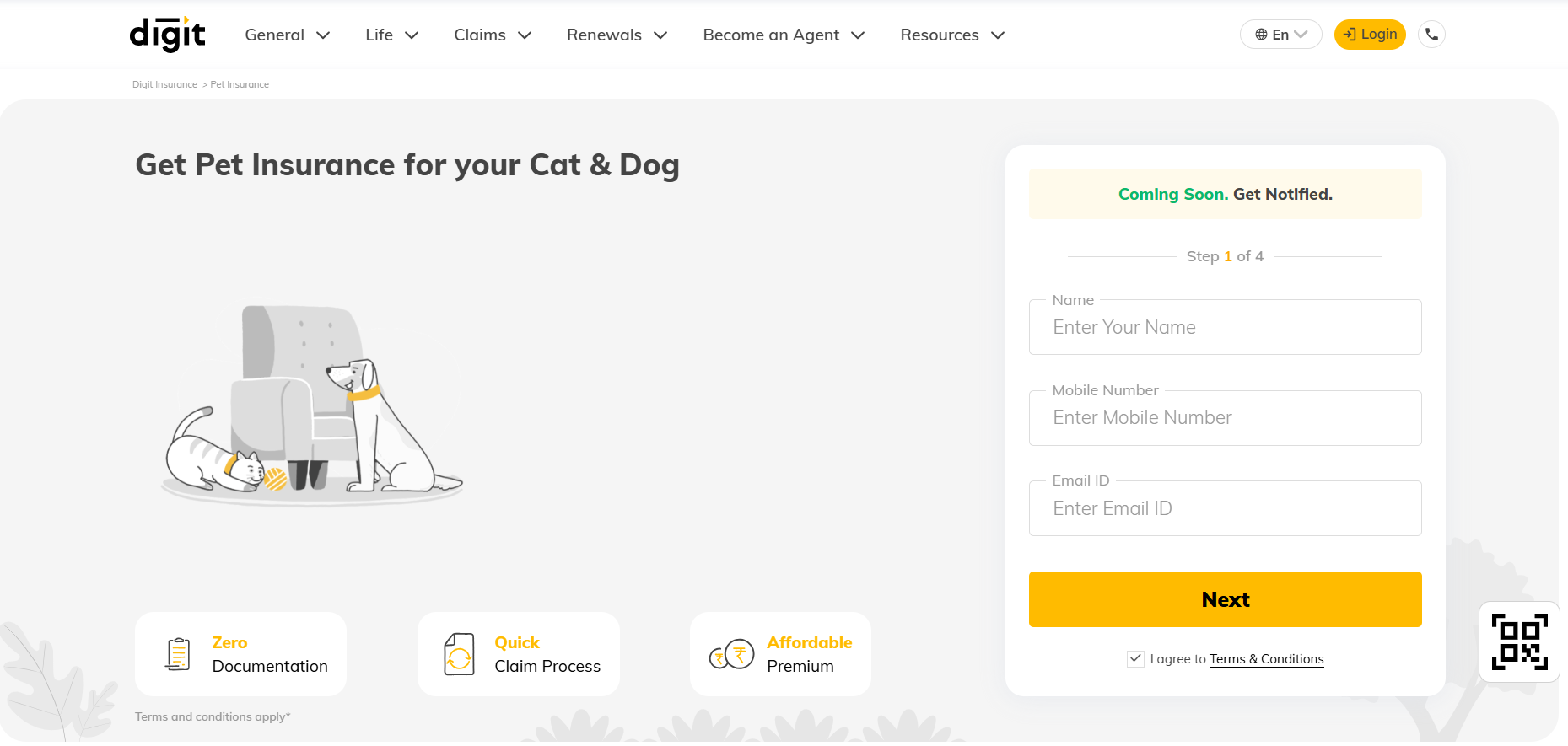Toggle the Terms agreement checkbox
This screenshot has height=746, width=1568.
click(x=1135, y=659)
